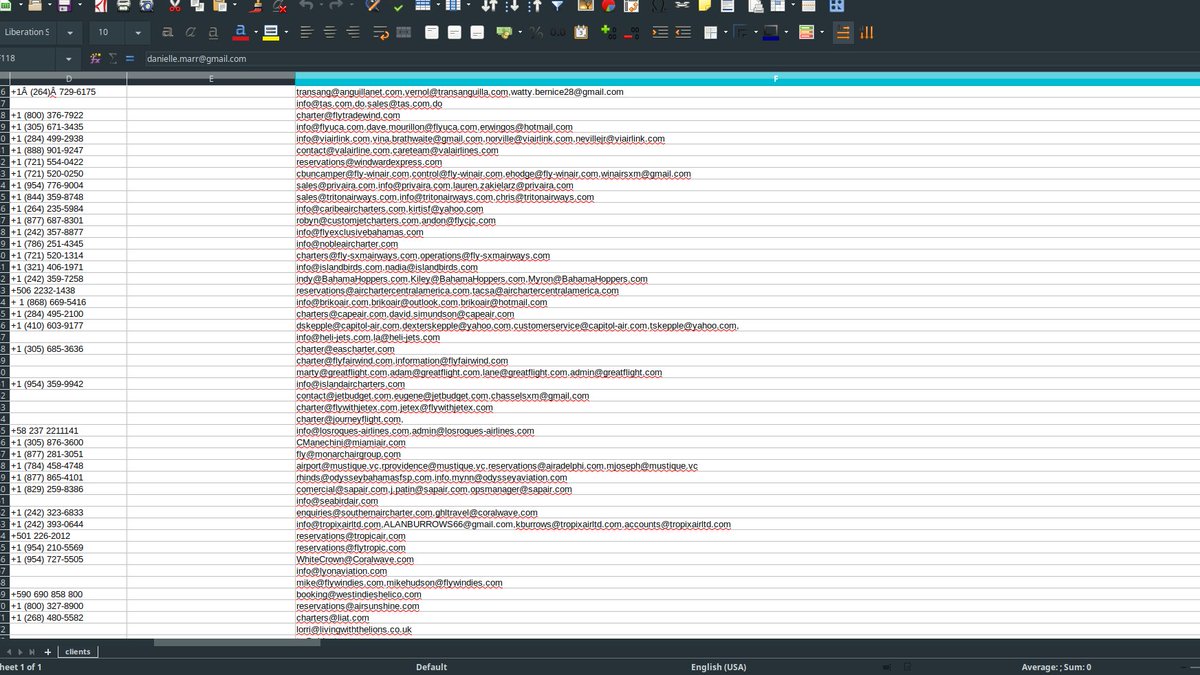Select column E header
The width and height of the screenshot is (1200, 675).
point(211,78)
